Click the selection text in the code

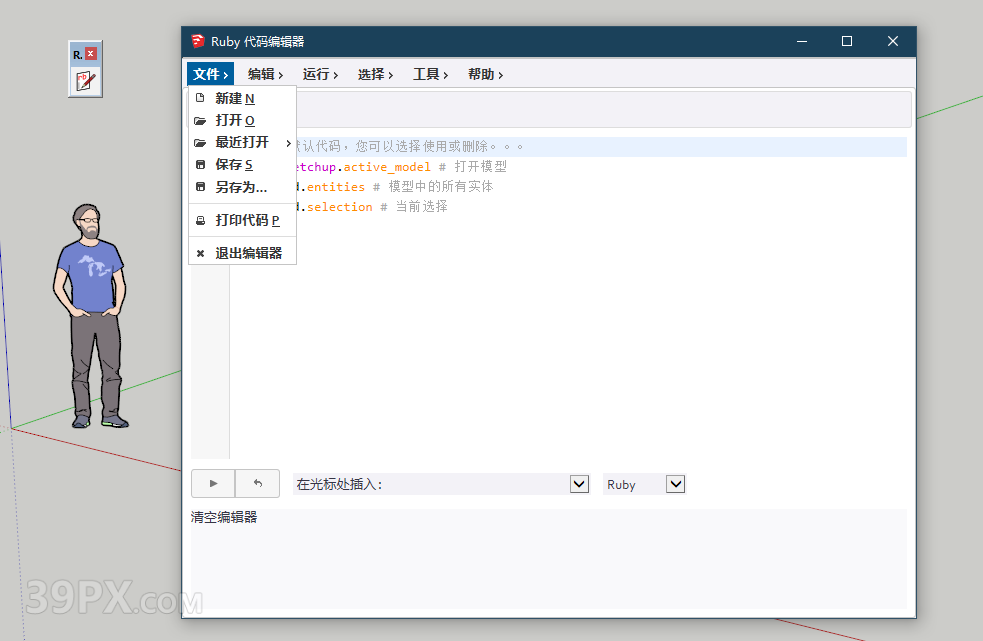(339, 207)
